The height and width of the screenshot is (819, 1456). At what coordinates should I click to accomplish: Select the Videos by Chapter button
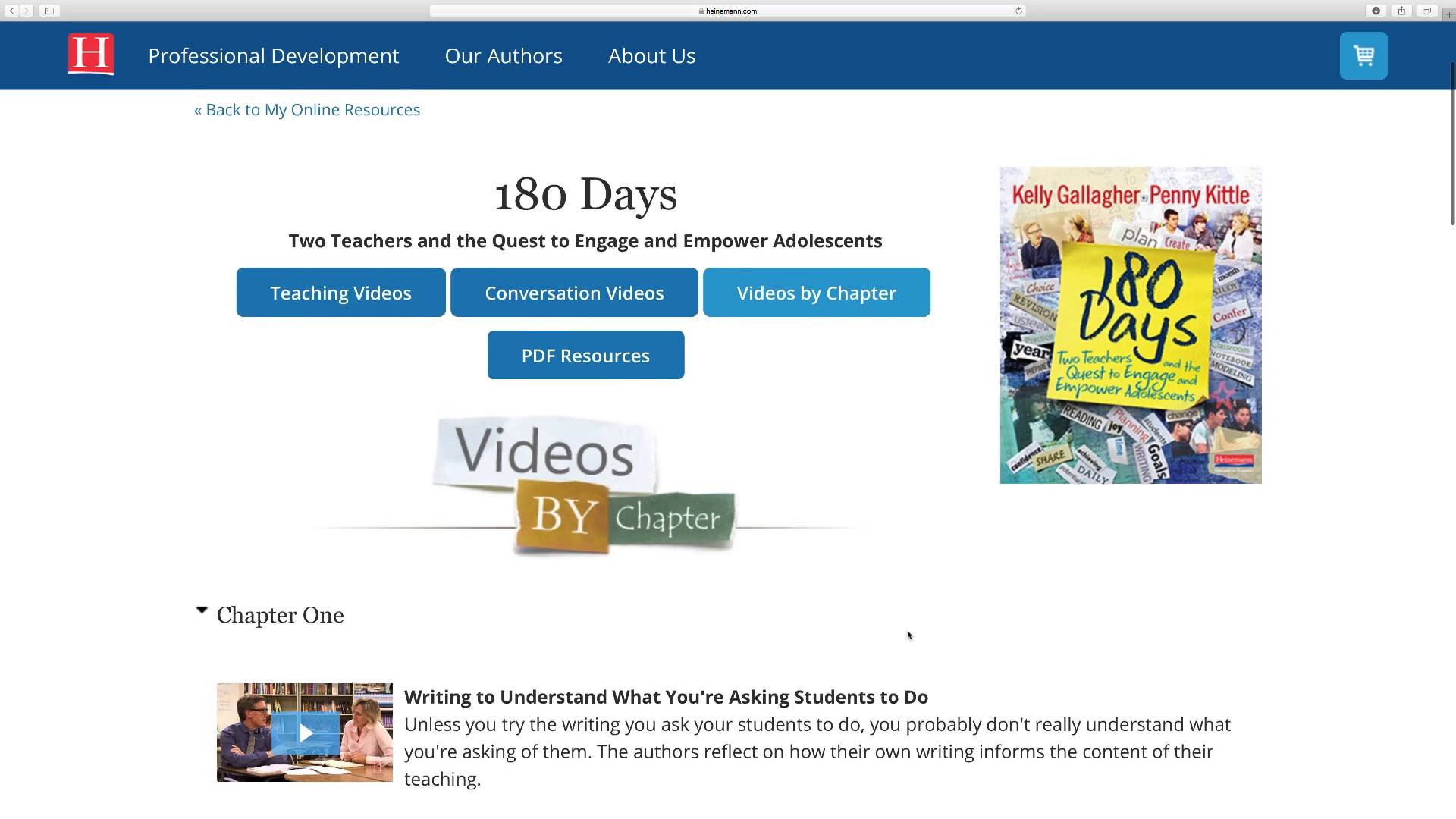(817, 292)
